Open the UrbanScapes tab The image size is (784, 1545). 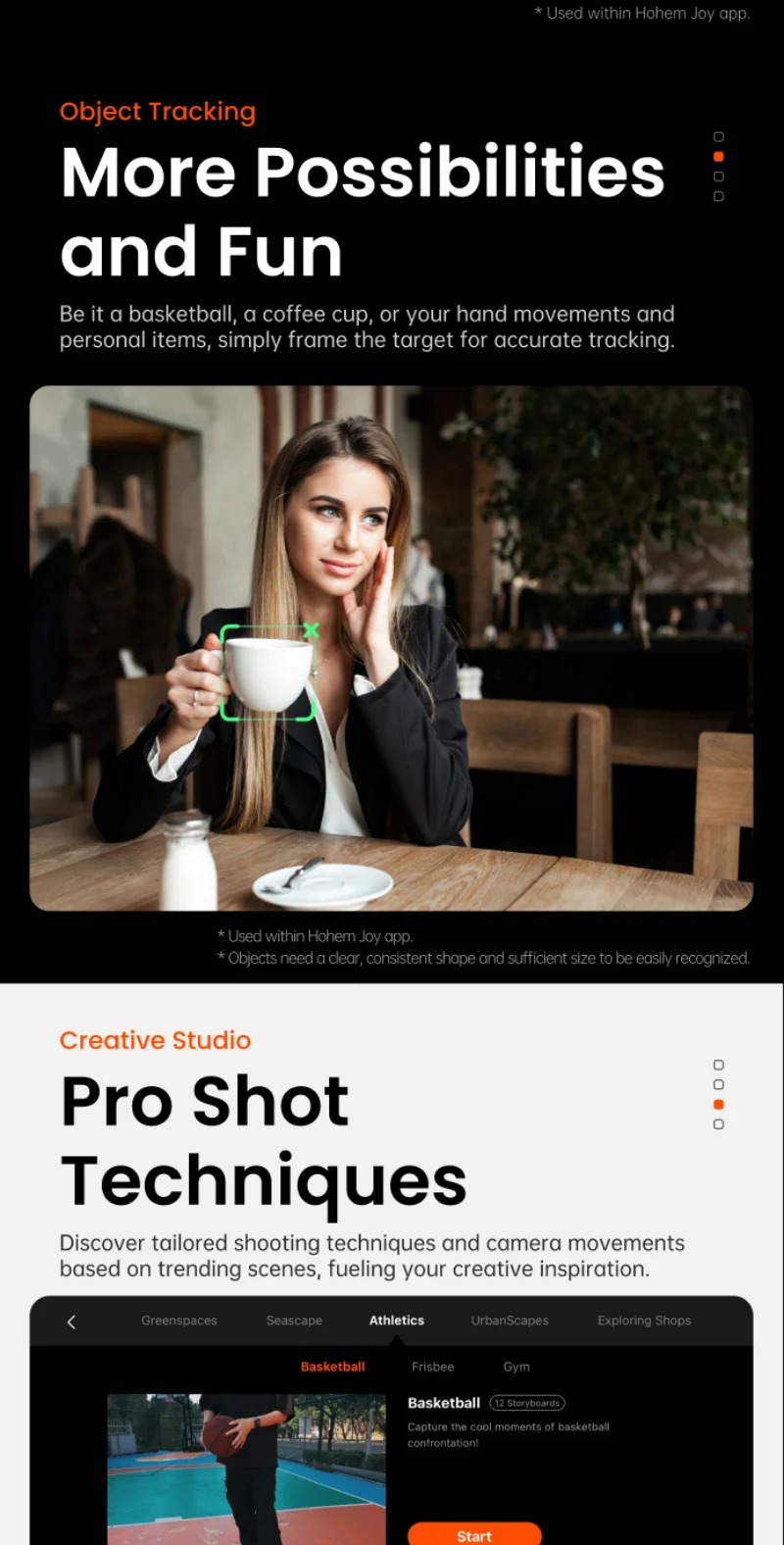click(x=510, y=1321)
